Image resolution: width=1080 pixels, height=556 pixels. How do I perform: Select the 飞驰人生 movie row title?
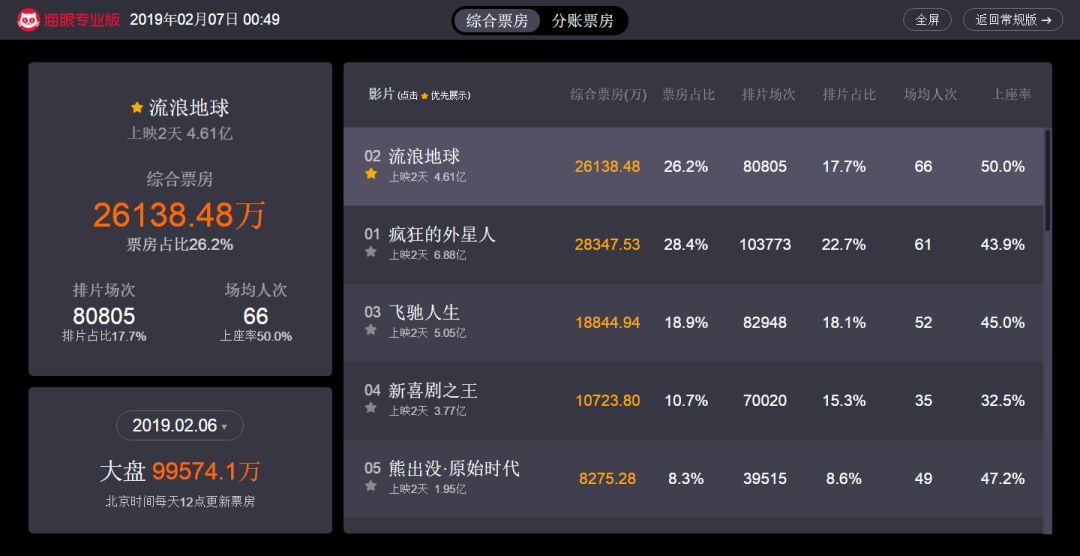[424, 313]
